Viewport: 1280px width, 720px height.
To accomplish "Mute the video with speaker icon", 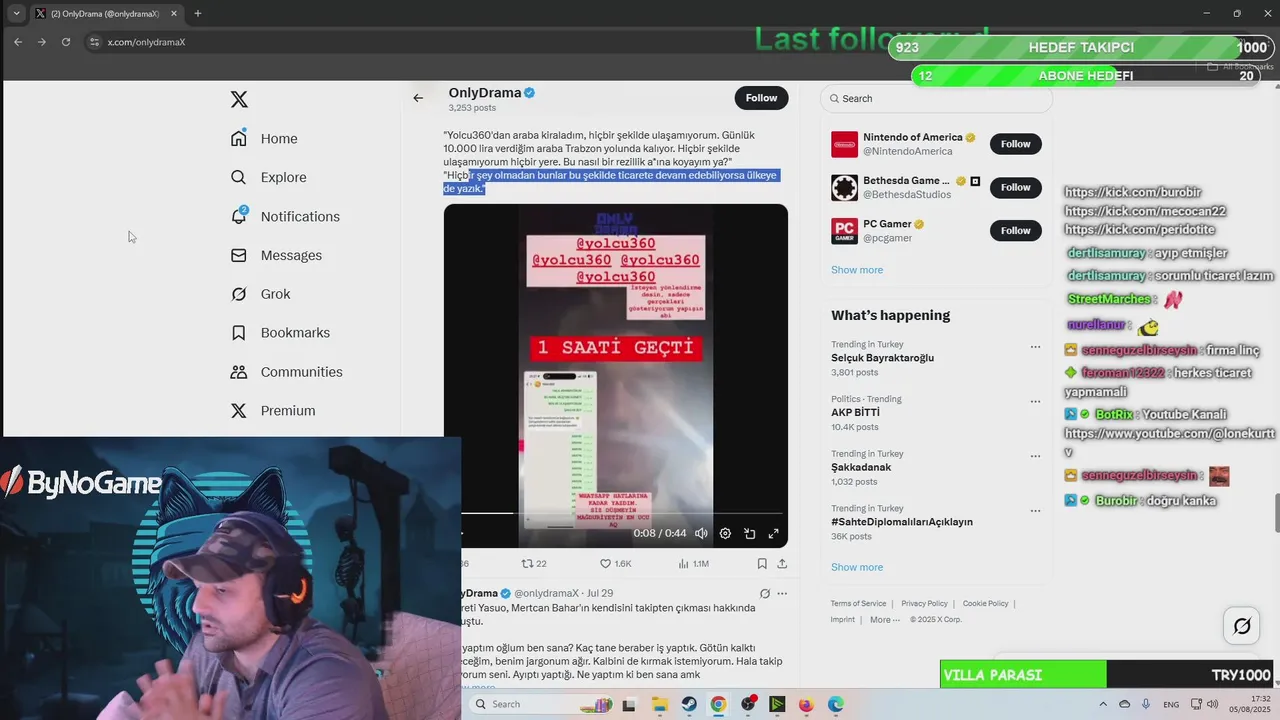I will (x=701, y=533).
